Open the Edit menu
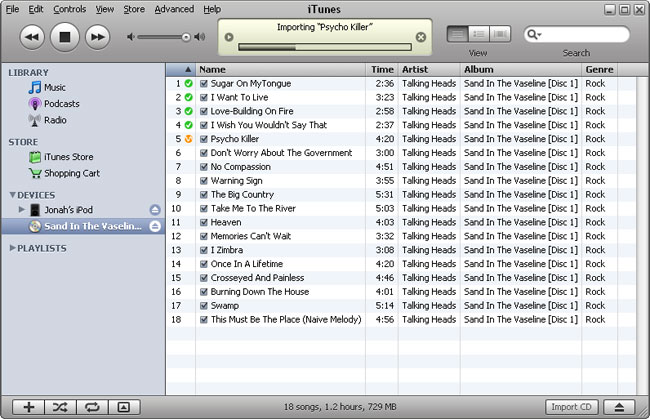Screen dimensions: 650x419 [x=36, y=9]
